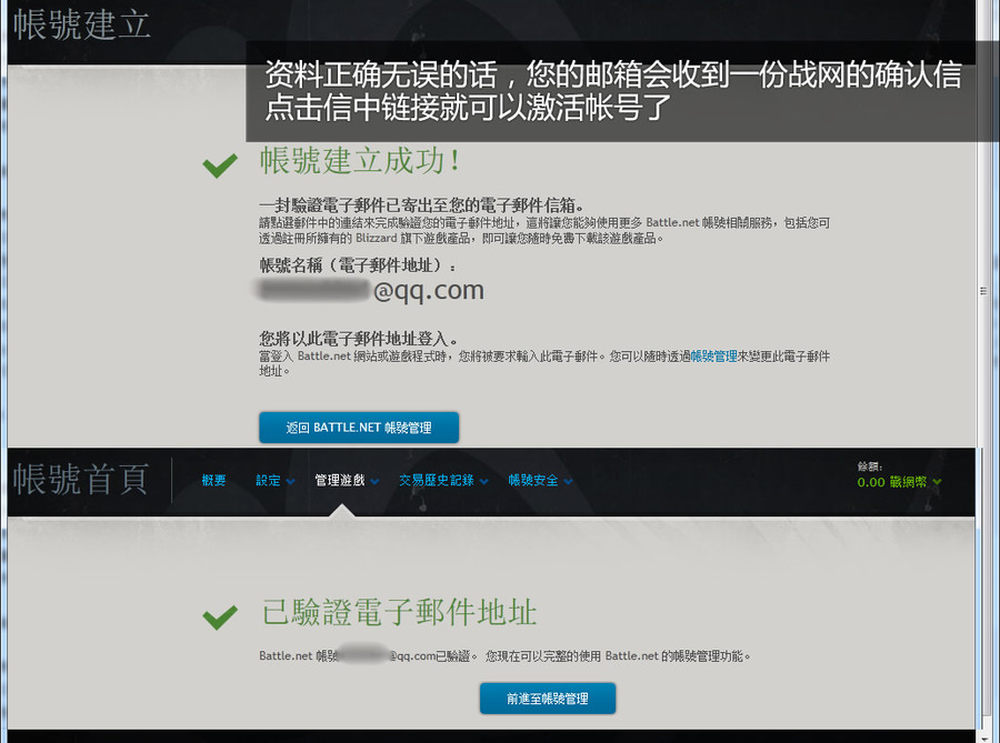Open the 概要 tab in the navigation bar
The width and height of the screenshot is (1000, 743).
pyautogui.click(x=213, y=481)
